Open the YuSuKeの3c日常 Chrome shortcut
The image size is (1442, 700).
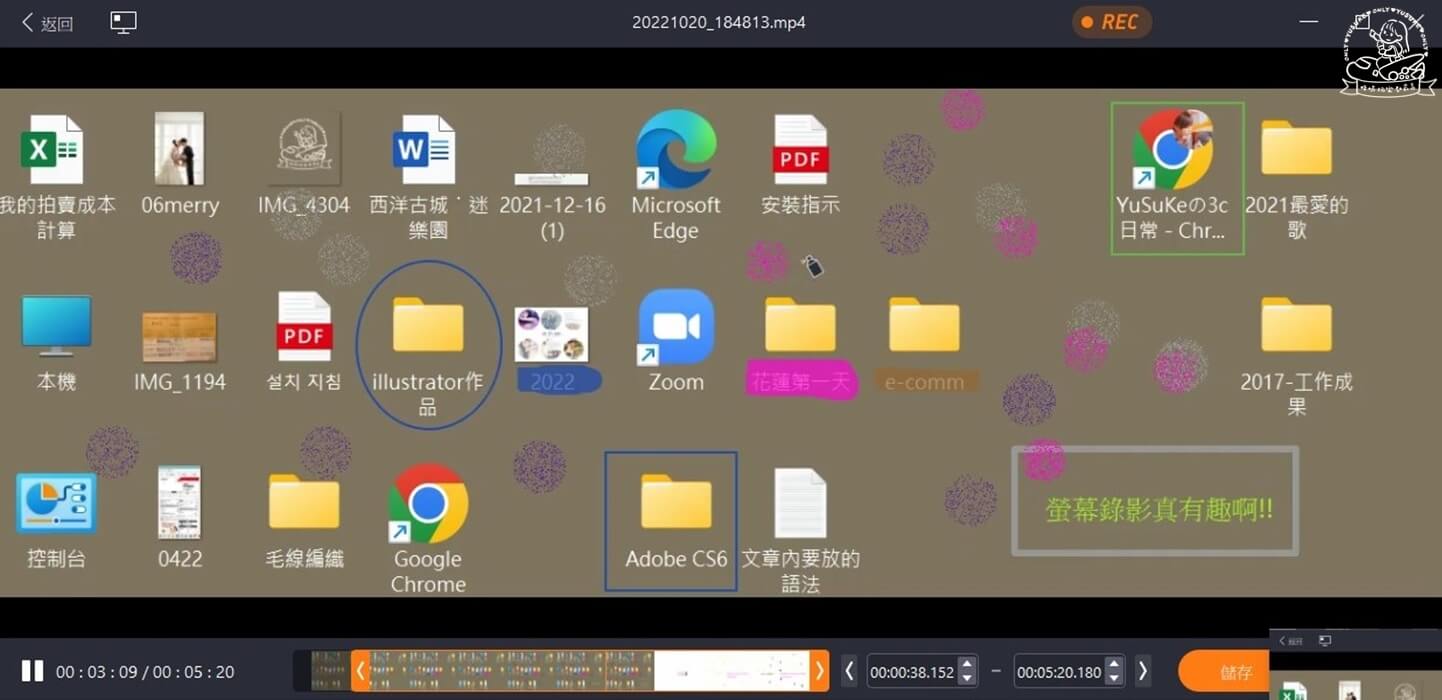tap(1176, 150)
